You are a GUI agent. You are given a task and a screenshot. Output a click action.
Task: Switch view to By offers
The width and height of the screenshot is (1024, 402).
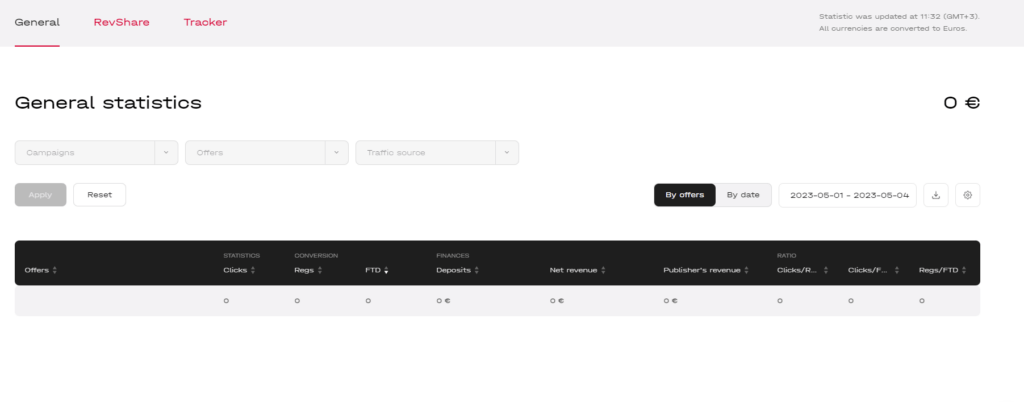(x=685, y=195)
